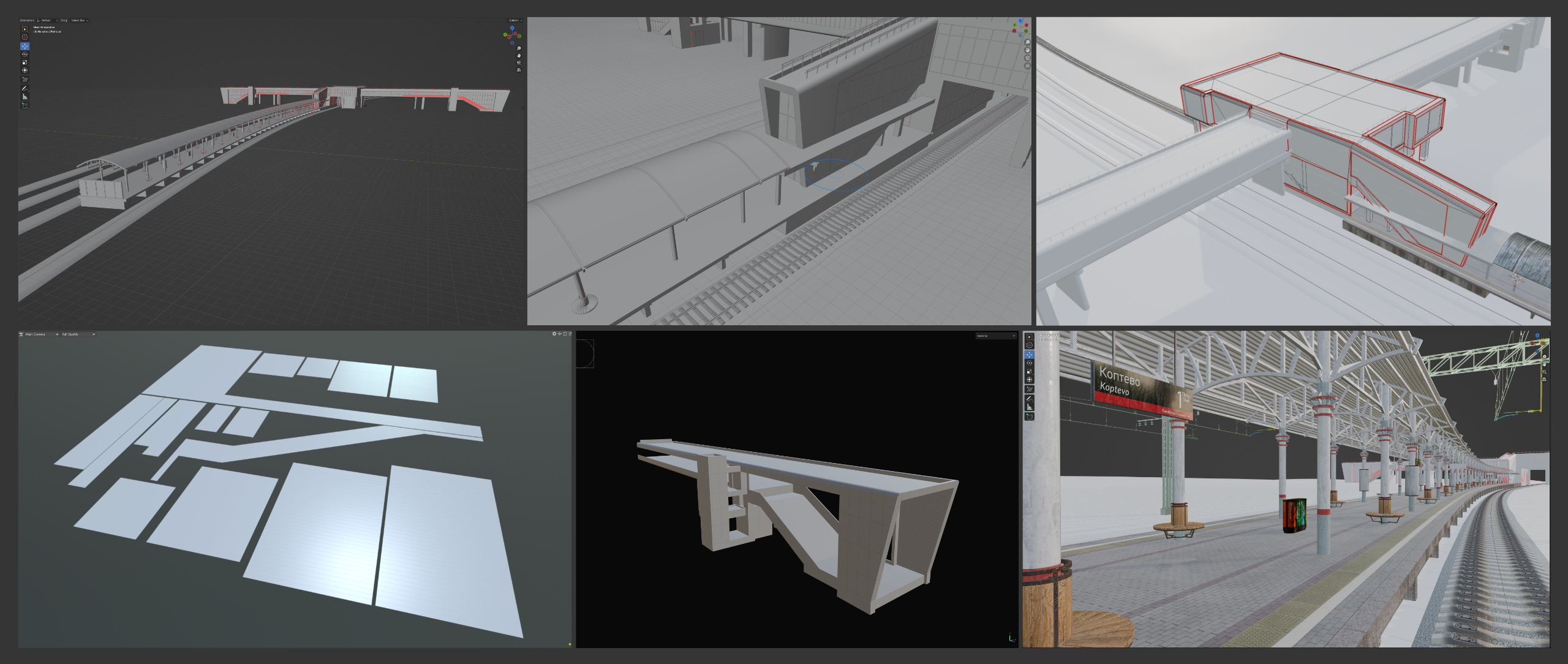Click the User Perspective label in top-left viewport
Screen dimensions: 1568x664
pos(44,27)
